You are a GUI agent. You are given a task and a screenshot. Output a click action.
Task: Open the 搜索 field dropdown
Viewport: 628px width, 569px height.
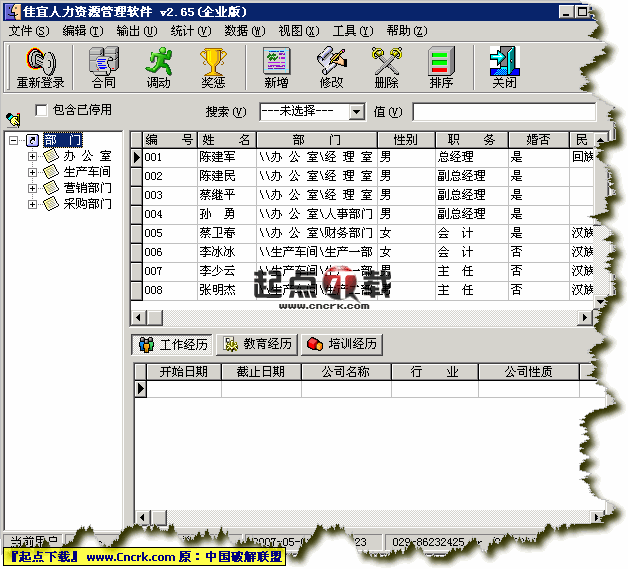(356, 112)
